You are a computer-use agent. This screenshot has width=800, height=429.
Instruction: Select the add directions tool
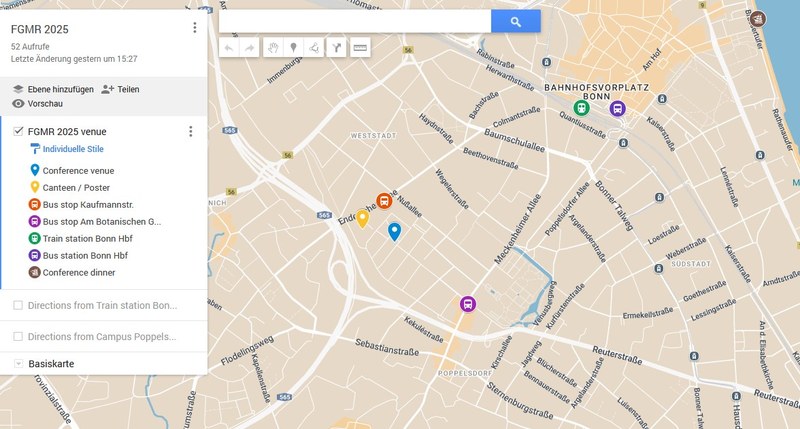tap(337, 48)
